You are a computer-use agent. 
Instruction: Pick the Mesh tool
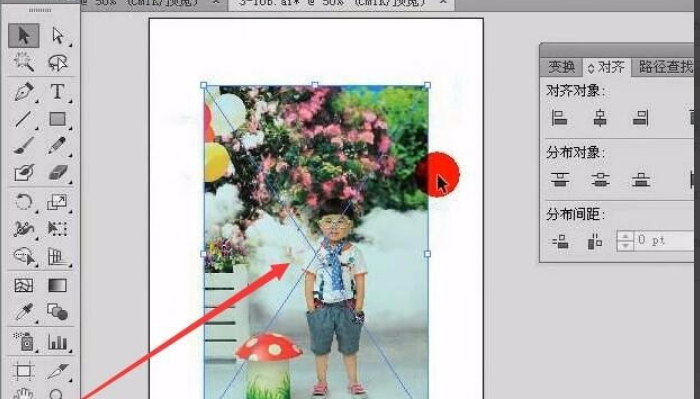tap(24, 285)
